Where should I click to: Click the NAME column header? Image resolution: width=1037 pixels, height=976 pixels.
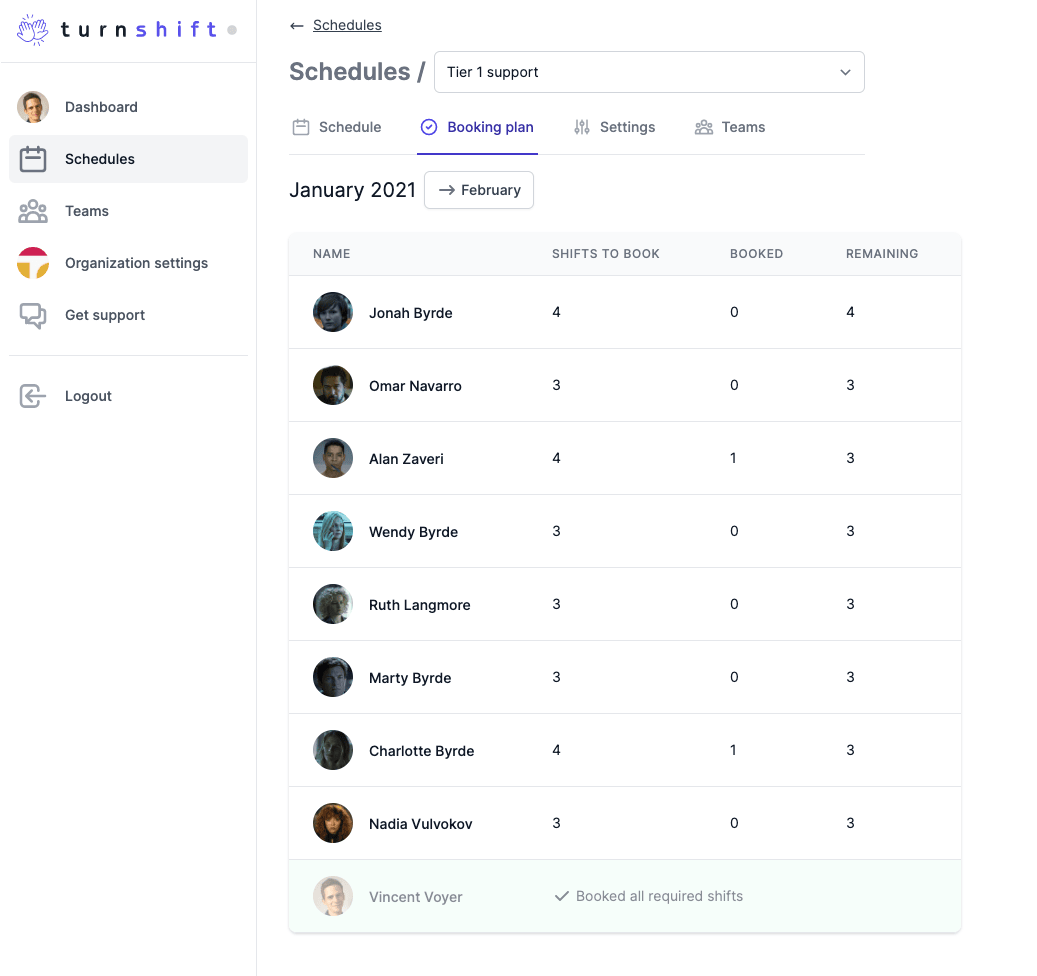coord(332,254)
